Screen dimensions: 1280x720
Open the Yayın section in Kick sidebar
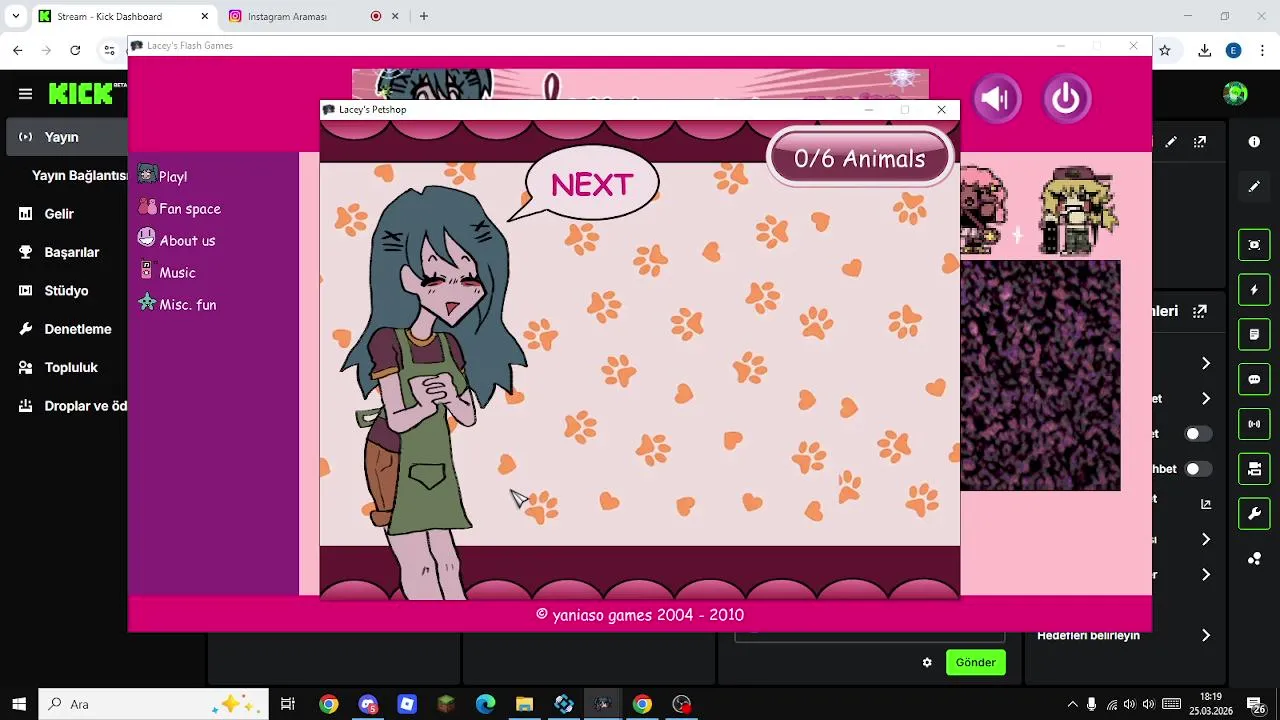(68, 137)
